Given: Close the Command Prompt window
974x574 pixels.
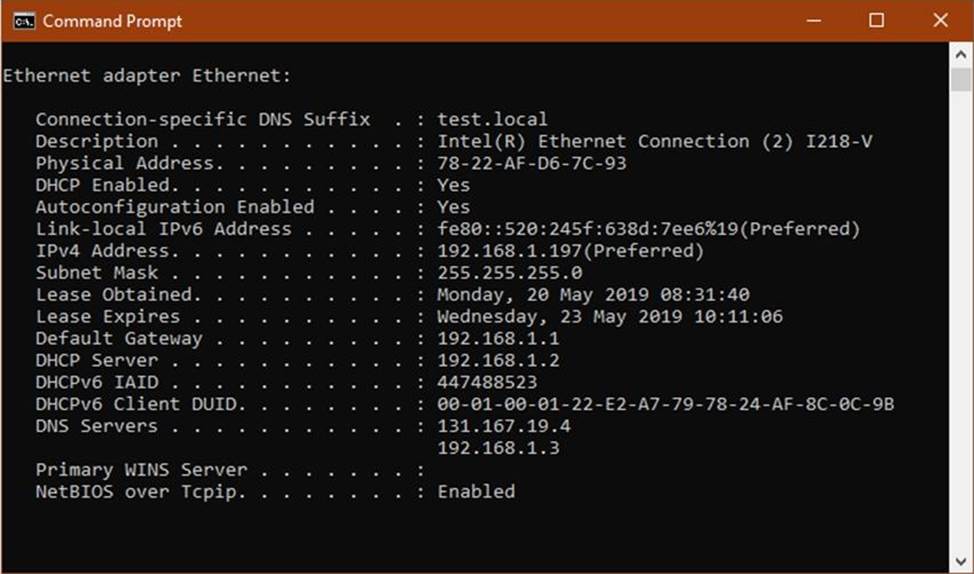Looking at the screenshot, I should pyautogui.click(x=940, y=21).
